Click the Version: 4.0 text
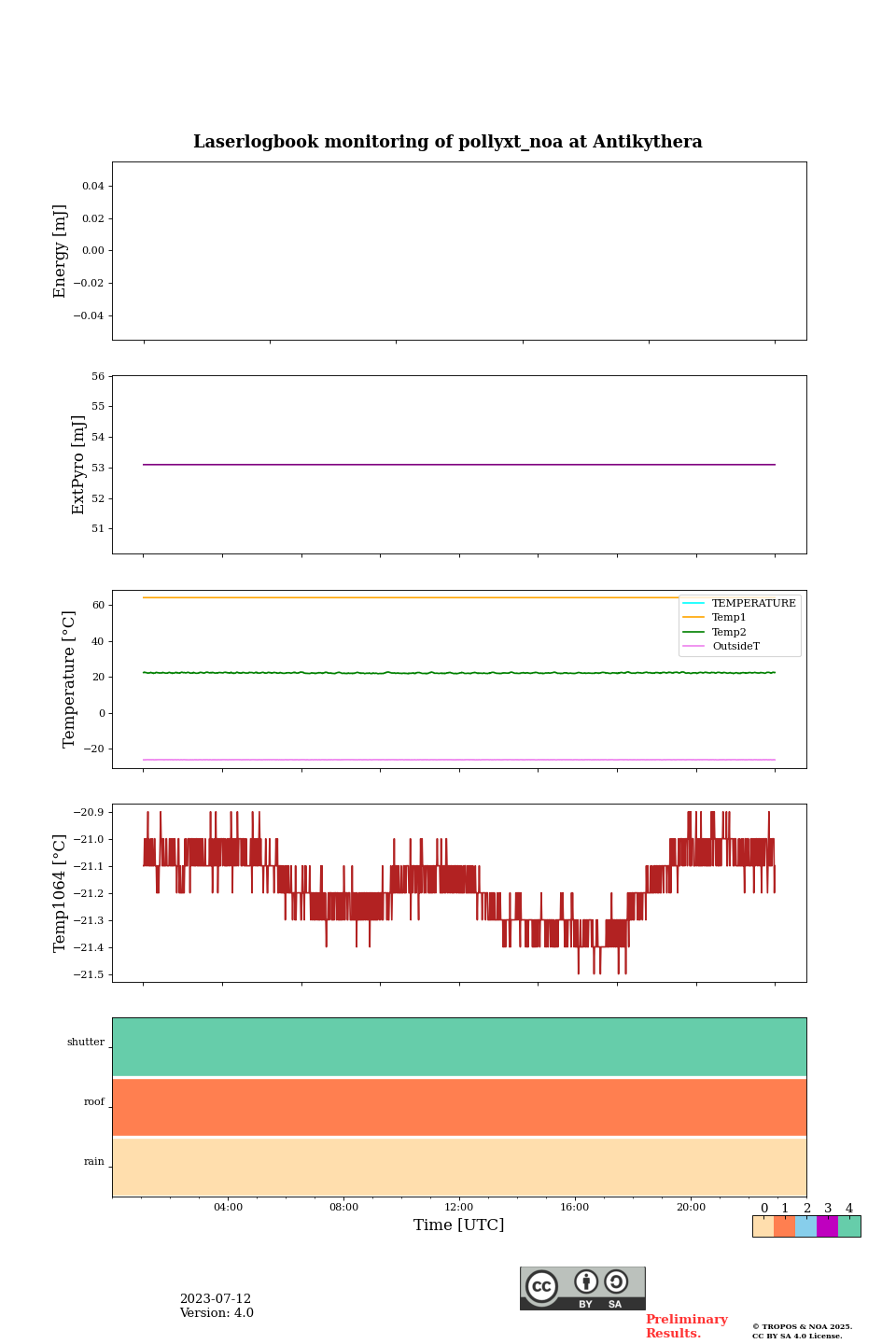 [x=217, y=1313]
